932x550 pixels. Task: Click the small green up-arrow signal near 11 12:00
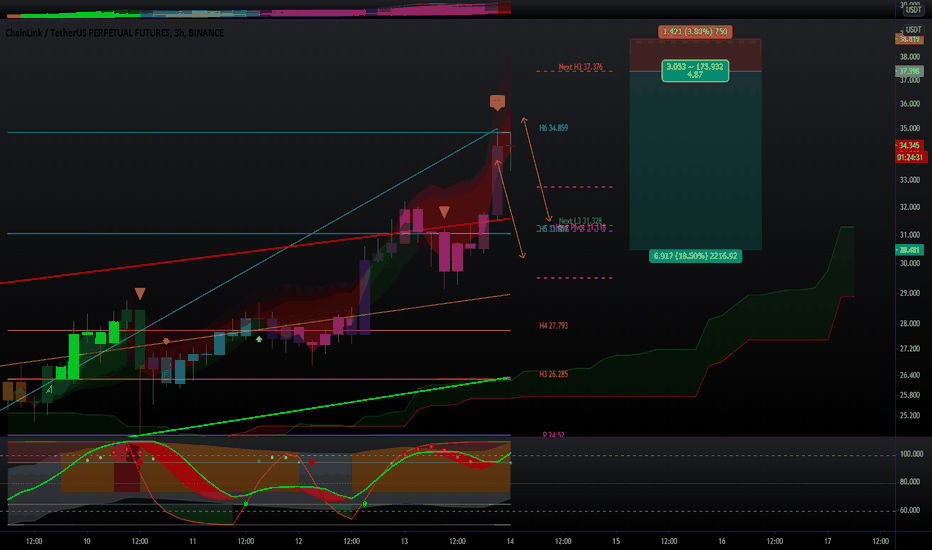(x=259, y=339)
